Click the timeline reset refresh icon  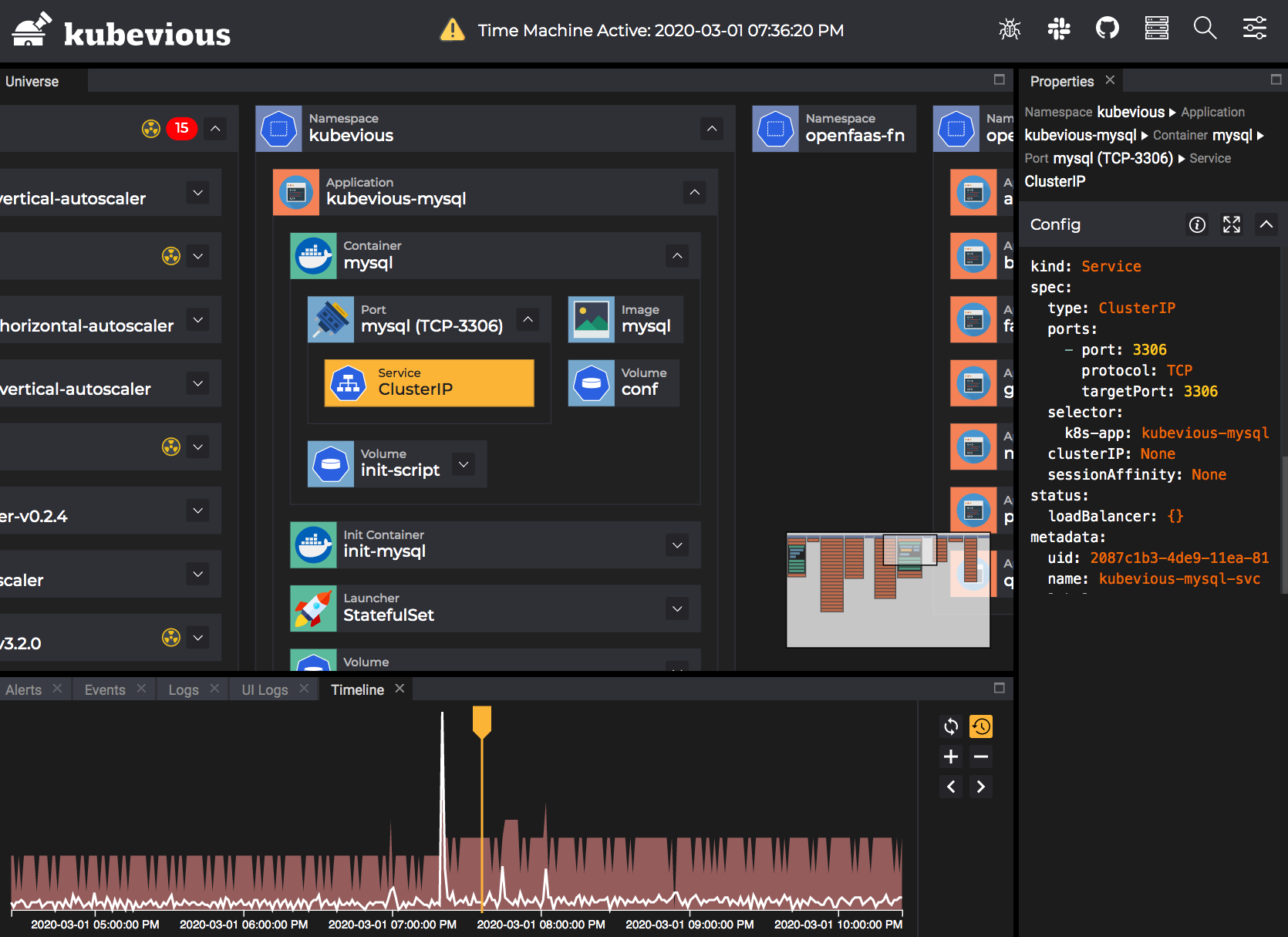click(951, 726)
